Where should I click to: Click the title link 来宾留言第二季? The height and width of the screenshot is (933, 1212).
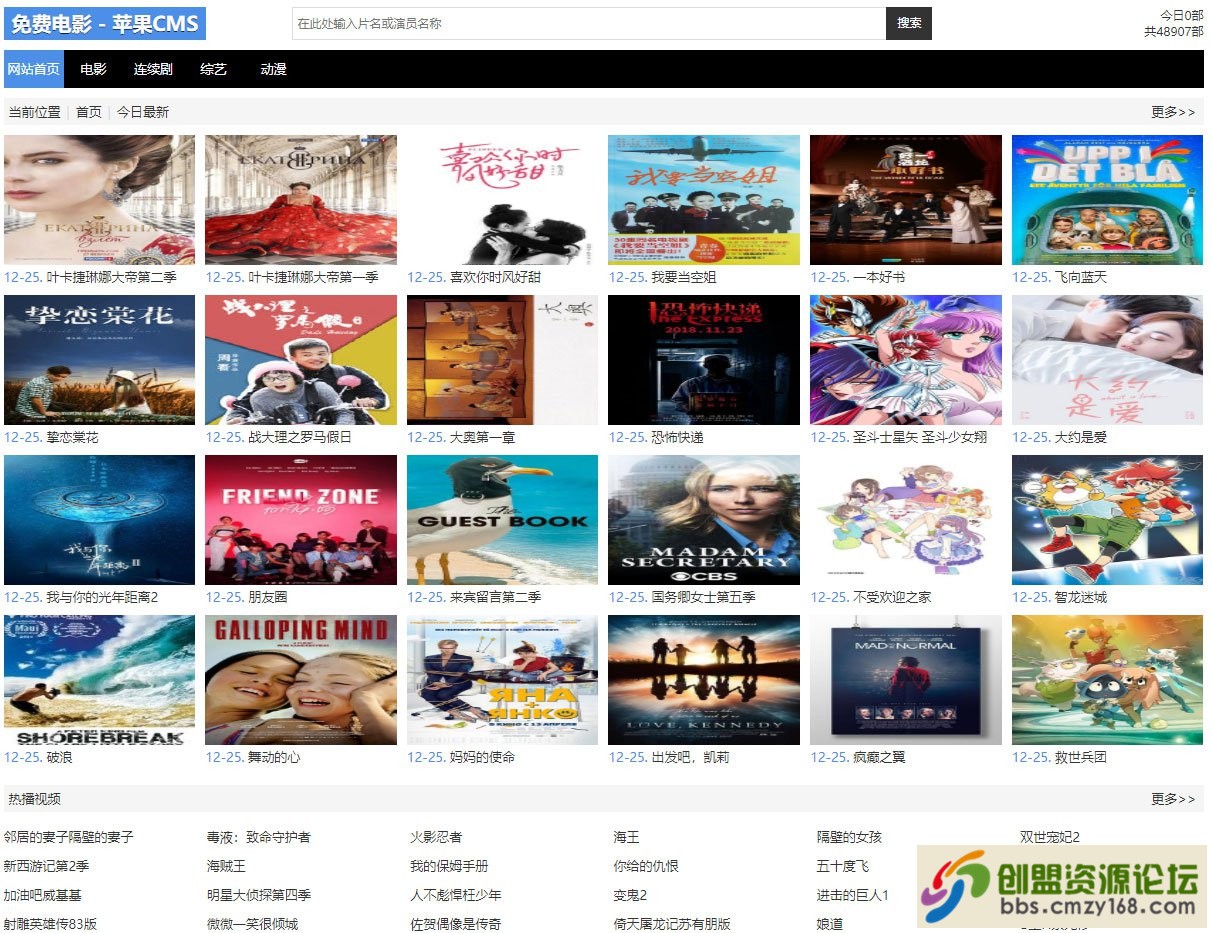click(x=495, y=597)
